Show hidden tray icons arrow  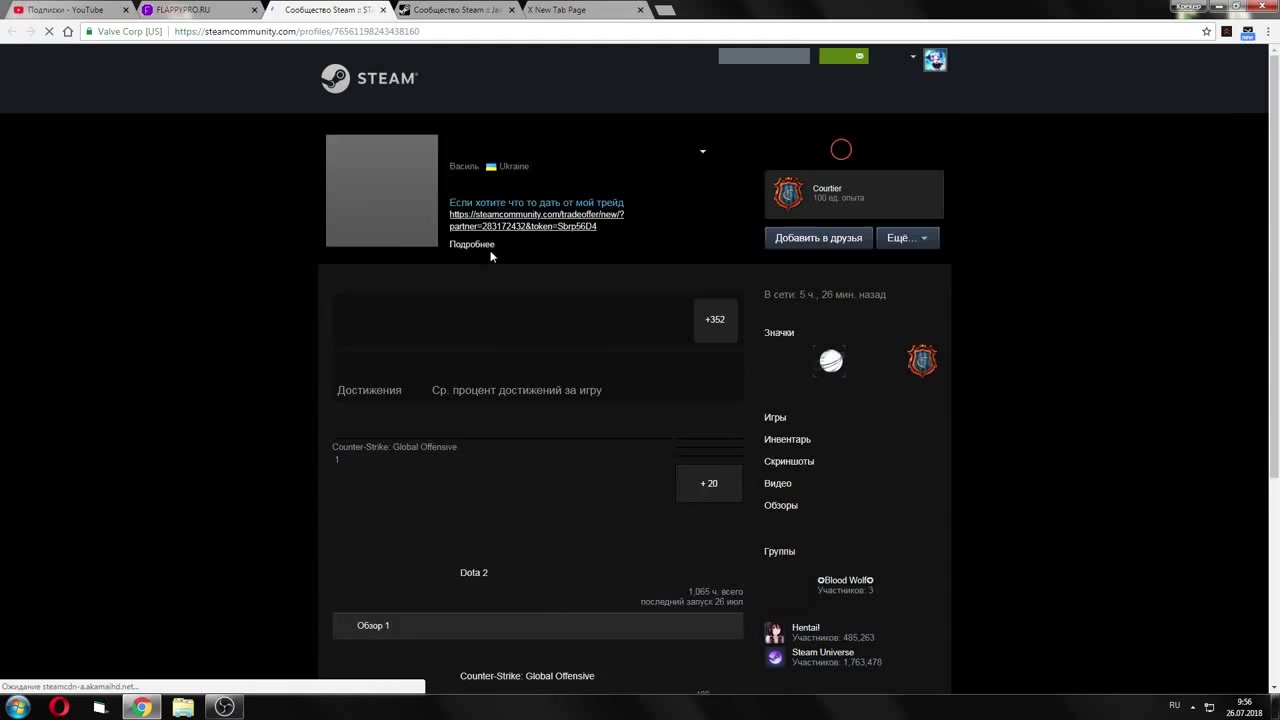(x=1192, y=707)
